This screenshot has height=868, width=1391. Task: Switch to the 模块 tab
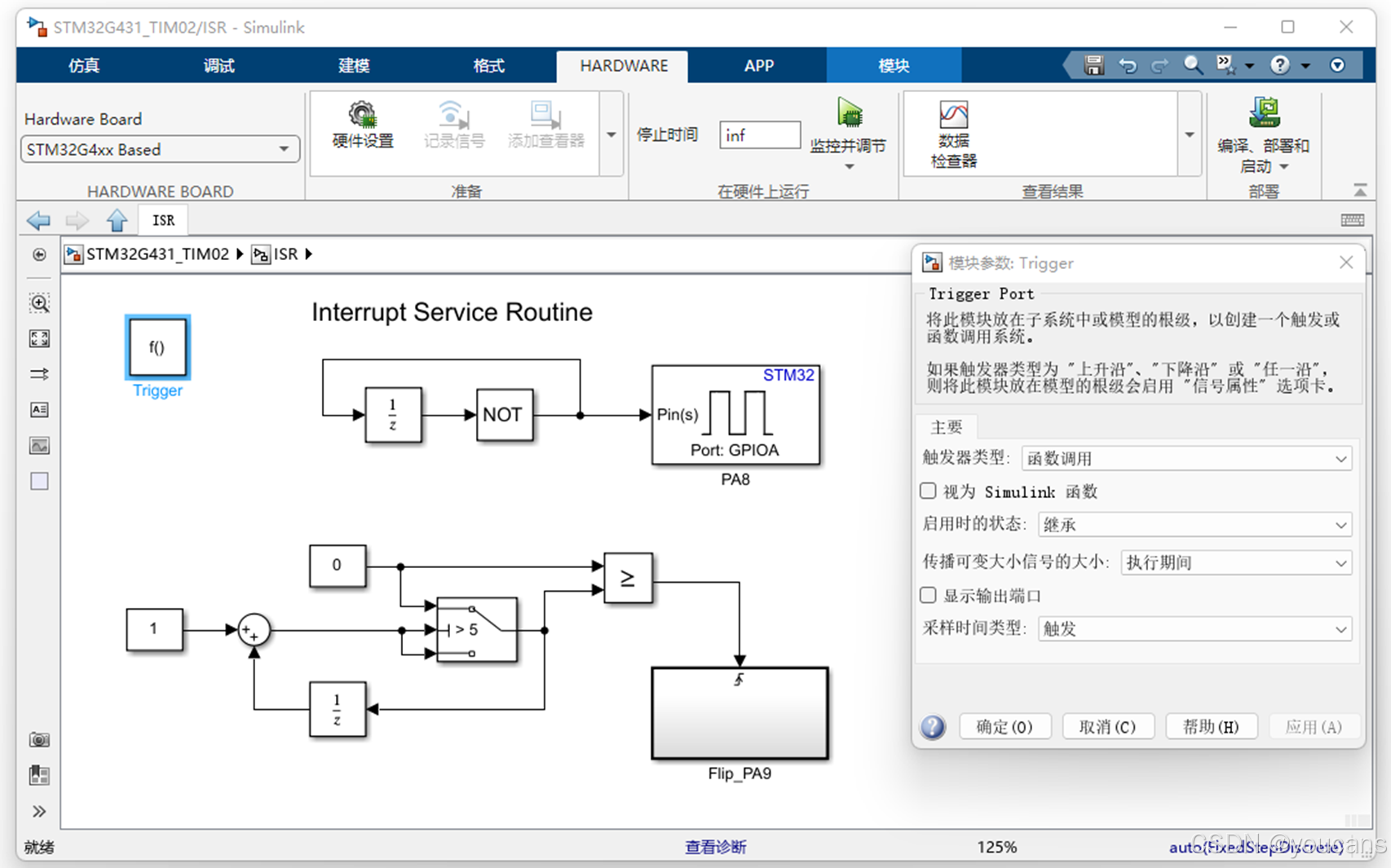pyautogui.click(x=894, y=65)
